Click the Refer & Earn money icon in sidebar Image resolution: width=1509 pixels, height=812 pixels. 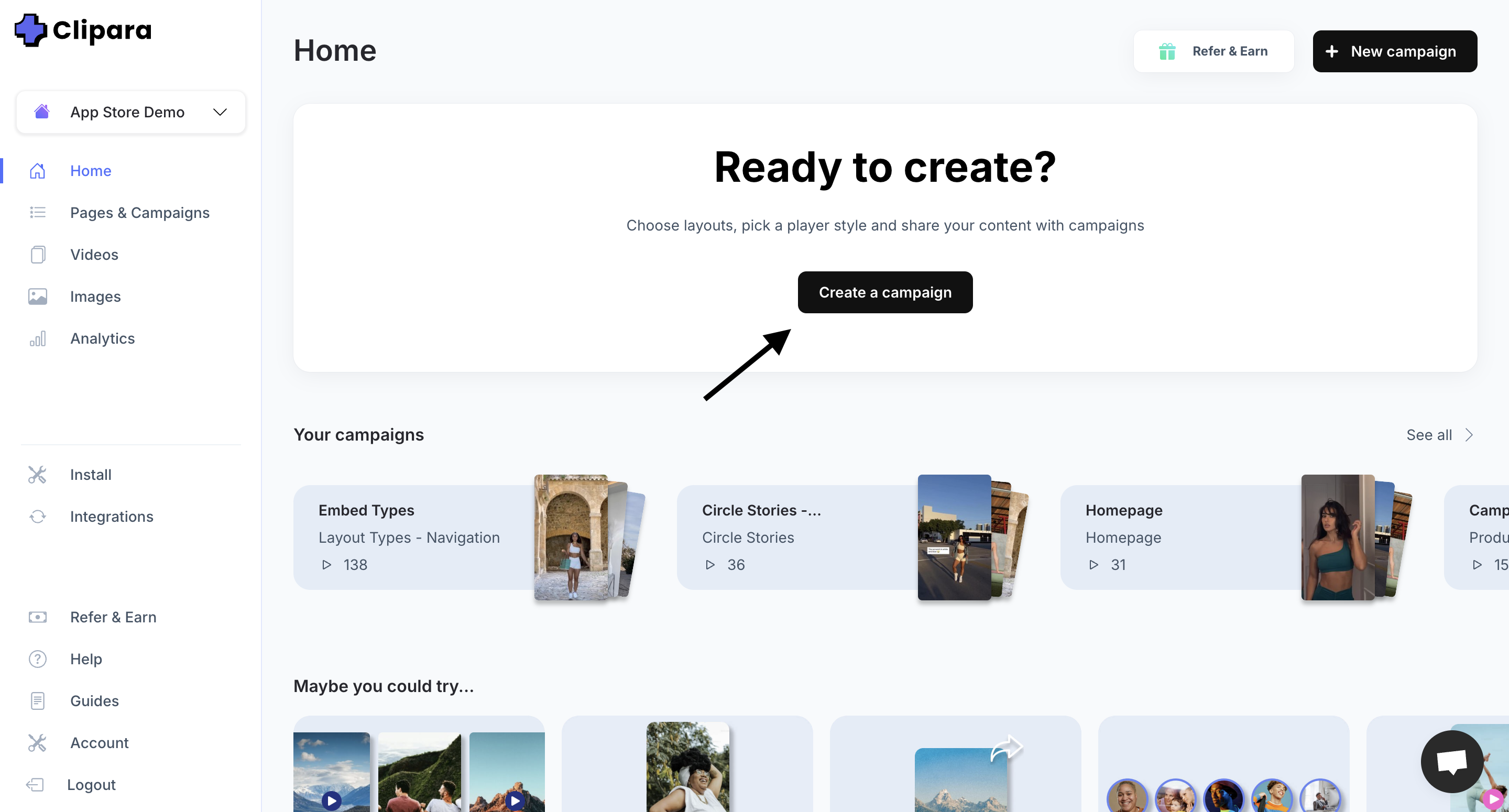click(38, 617)
